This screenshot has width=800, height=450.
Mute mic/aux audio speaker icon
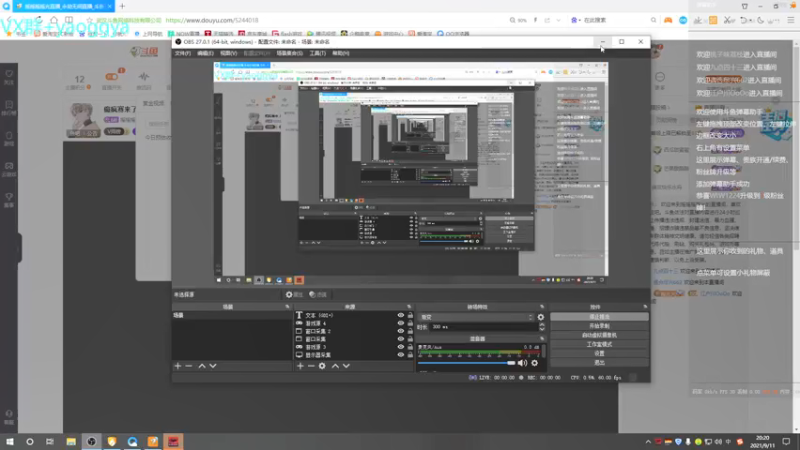[522, 363]
